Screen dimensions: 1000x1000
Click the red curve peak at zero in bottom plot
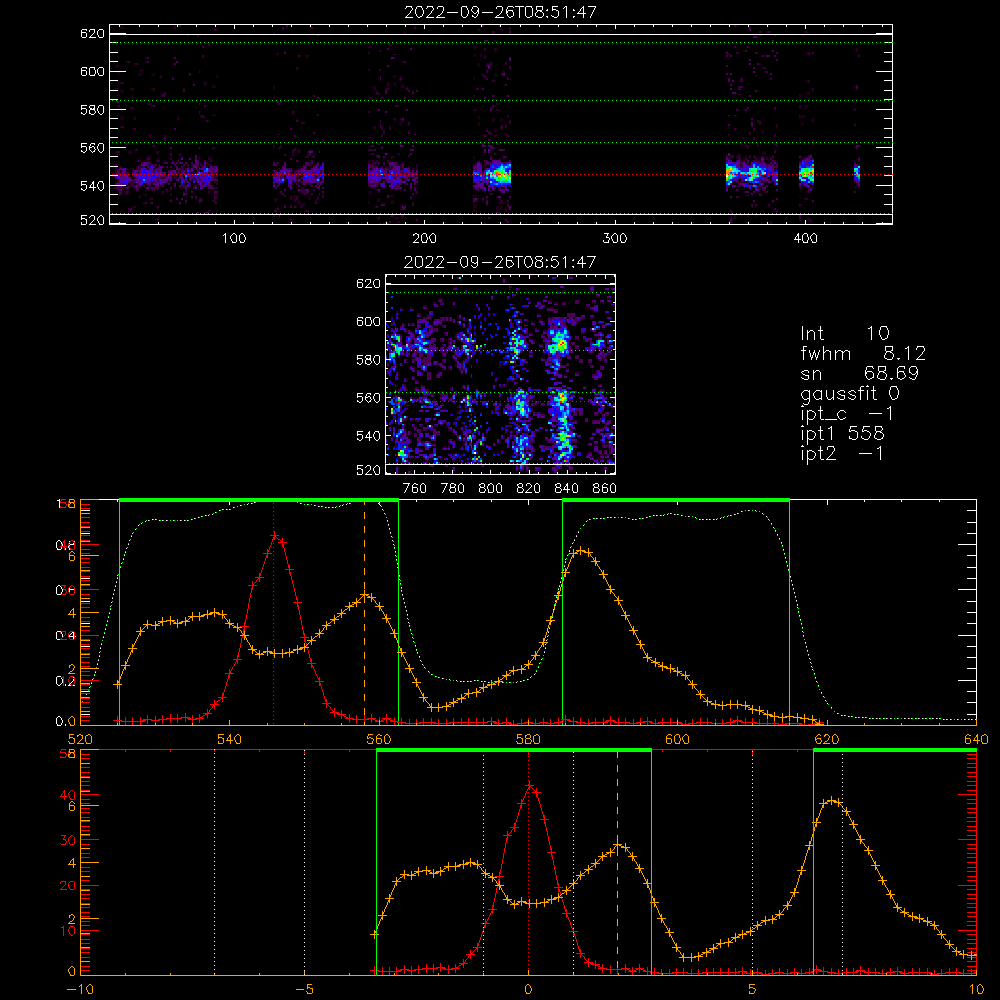click(x=529, y=785)
